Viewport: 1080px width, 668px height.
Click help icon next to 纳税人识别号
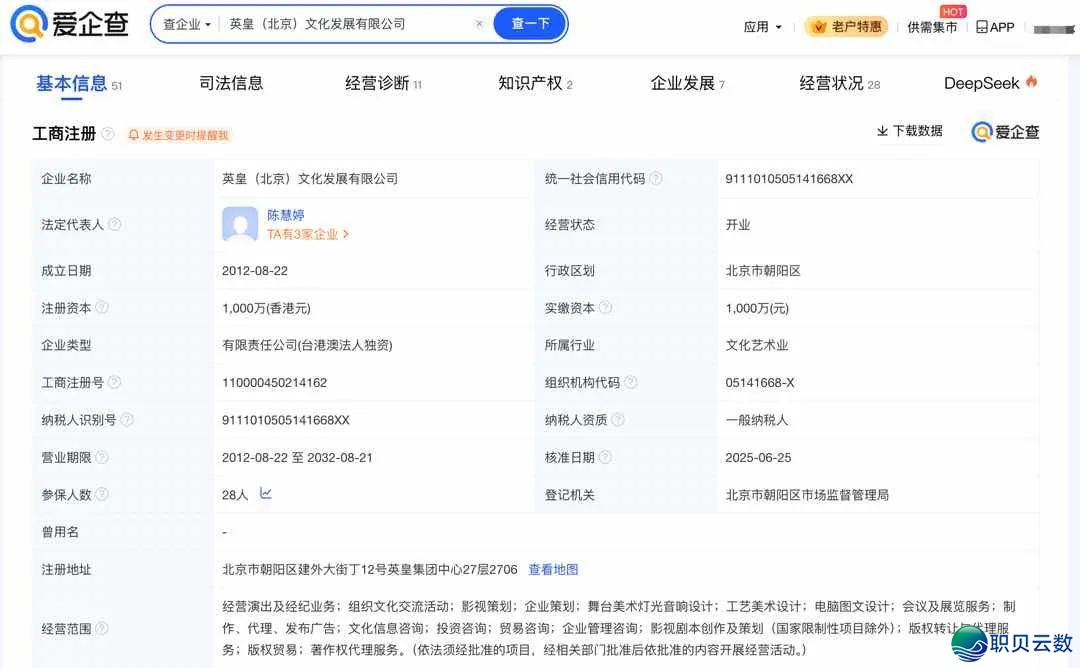127,419
